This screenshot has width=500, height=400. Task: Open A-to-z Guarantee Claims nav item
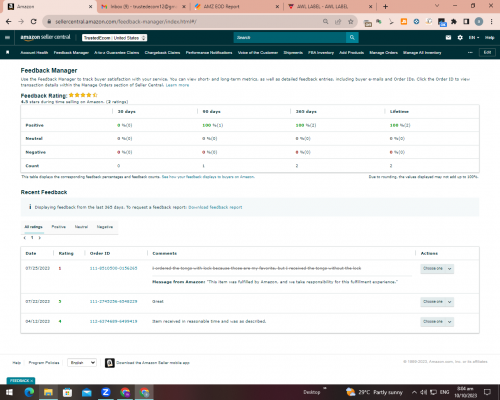tap(117, 53)
